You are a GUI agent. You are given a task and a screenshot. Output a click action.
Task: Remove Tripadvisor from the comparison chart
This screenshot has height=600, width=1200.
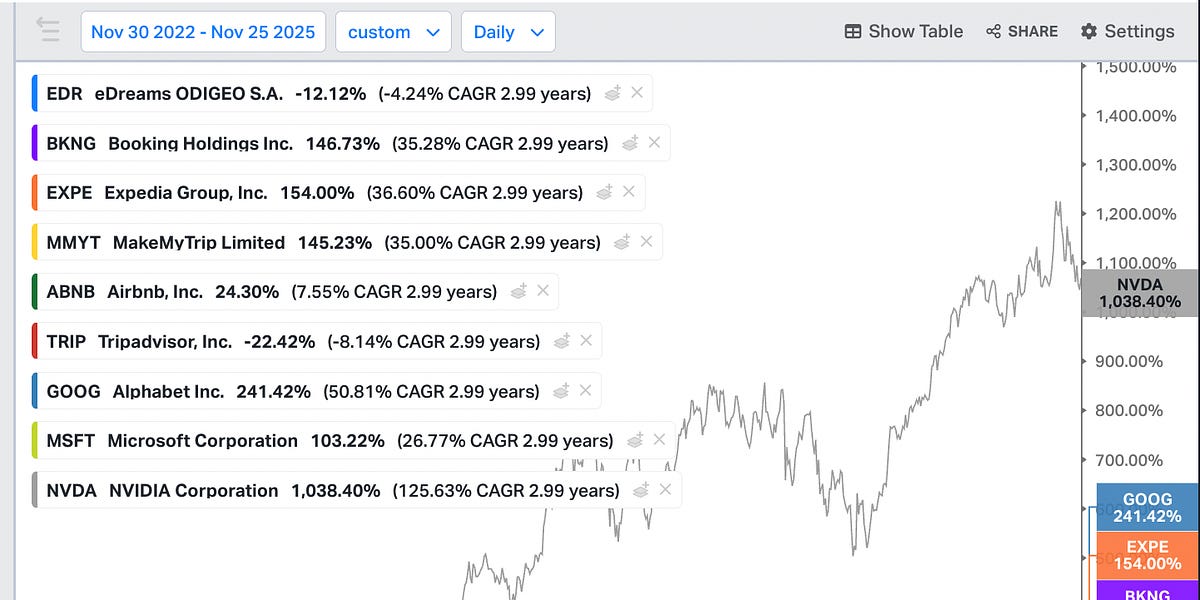(x=586, y=341)
